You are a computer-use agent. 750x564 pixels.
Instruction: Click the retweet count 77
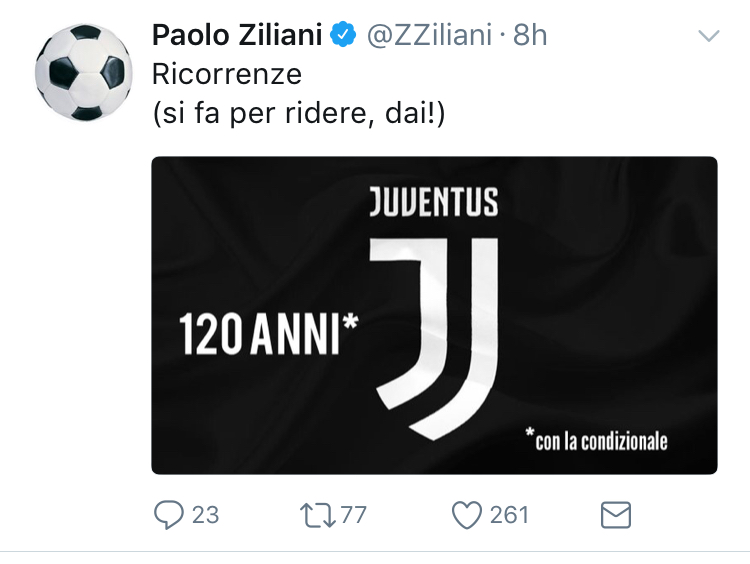tap(353, 515)
